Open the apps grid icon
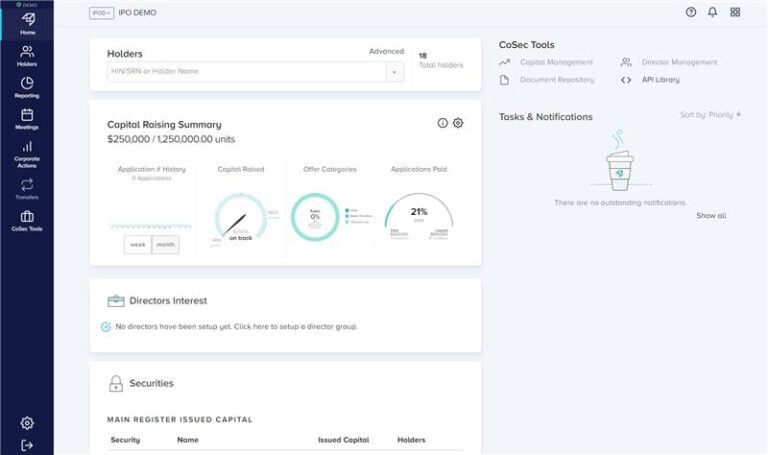Image resolution: width=768 pixels, height=455 pixels. click(735, 12)
